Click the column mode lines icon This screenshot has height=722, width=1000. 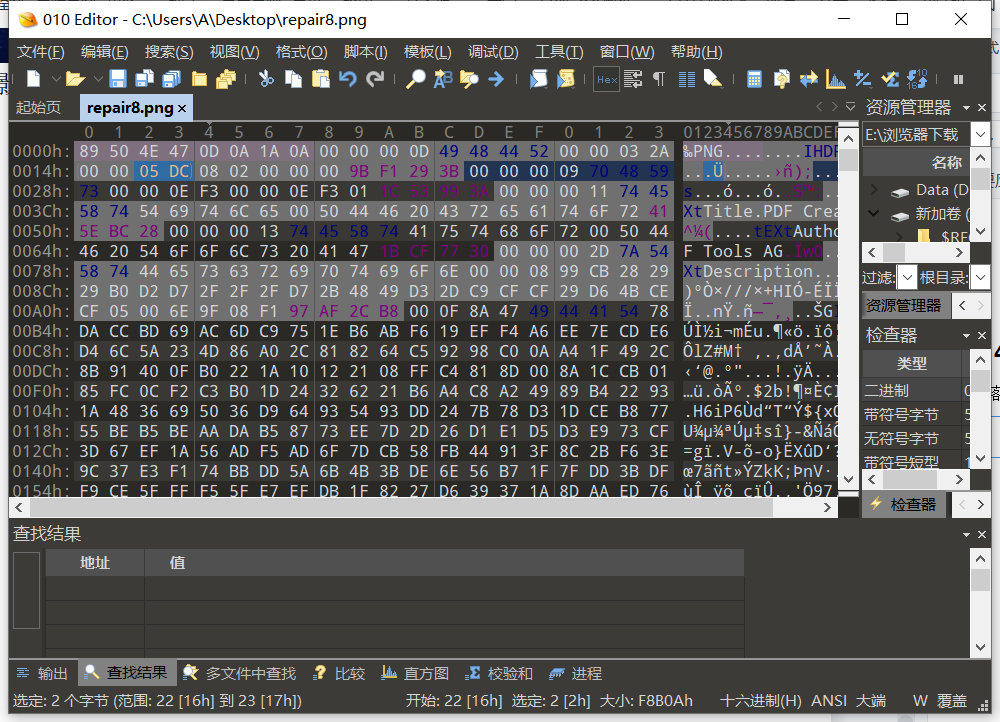coord(687,79)
